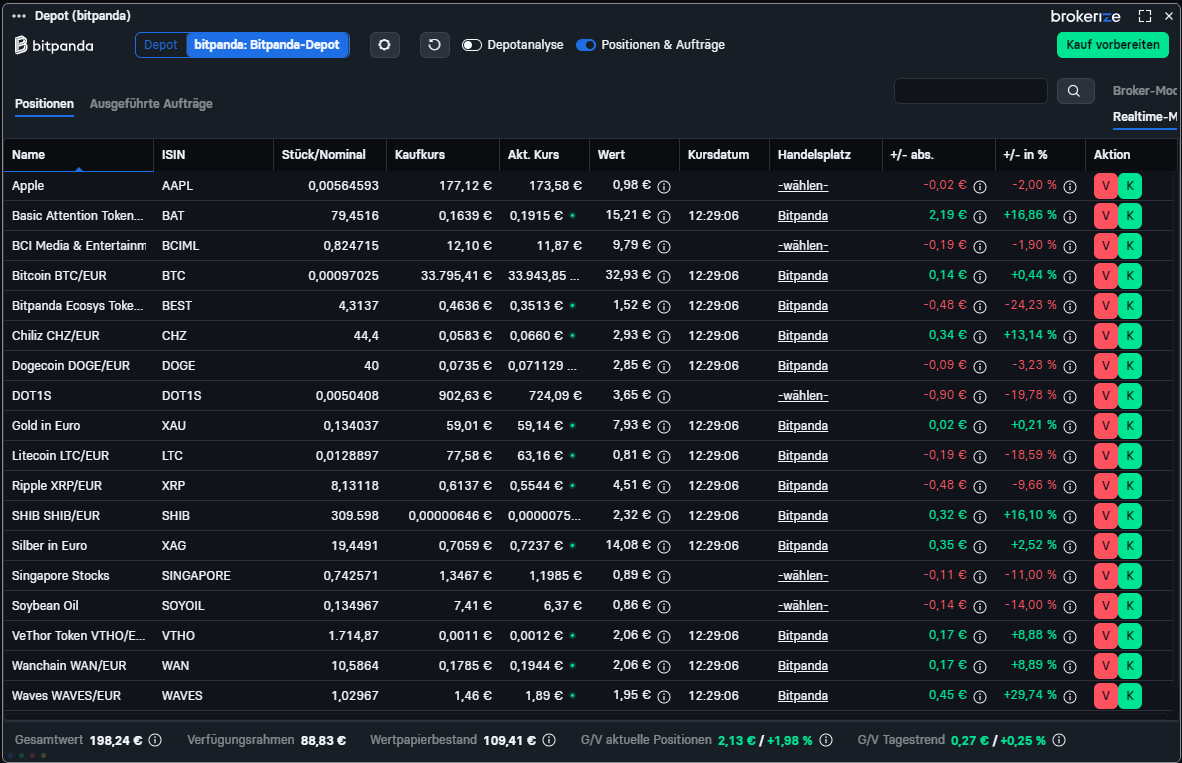Screen dimensions: 1182x763
Task: Choose Handelsplatz for Soybean Oil via -wählen-
Action: (x=803, y=606)
